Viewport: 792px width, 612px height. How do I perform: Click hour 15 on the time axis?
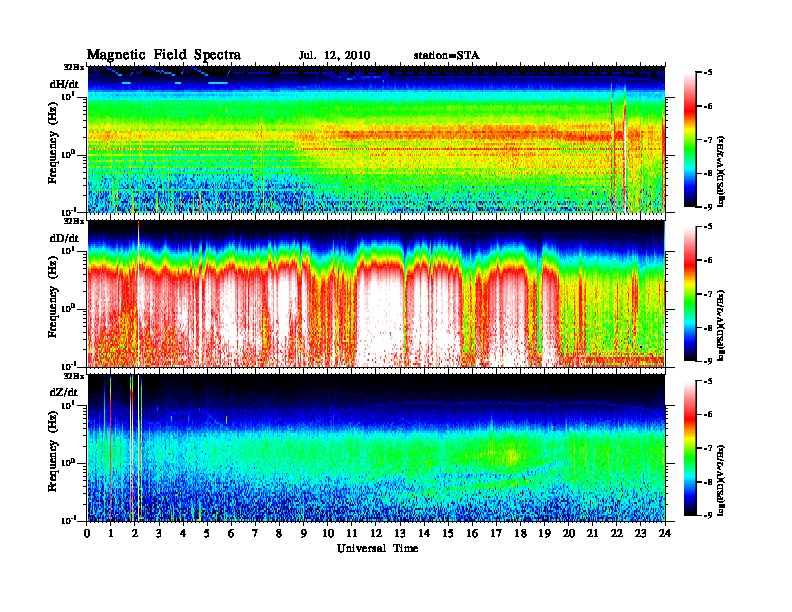pyautogui.click(x=448, y=533)
